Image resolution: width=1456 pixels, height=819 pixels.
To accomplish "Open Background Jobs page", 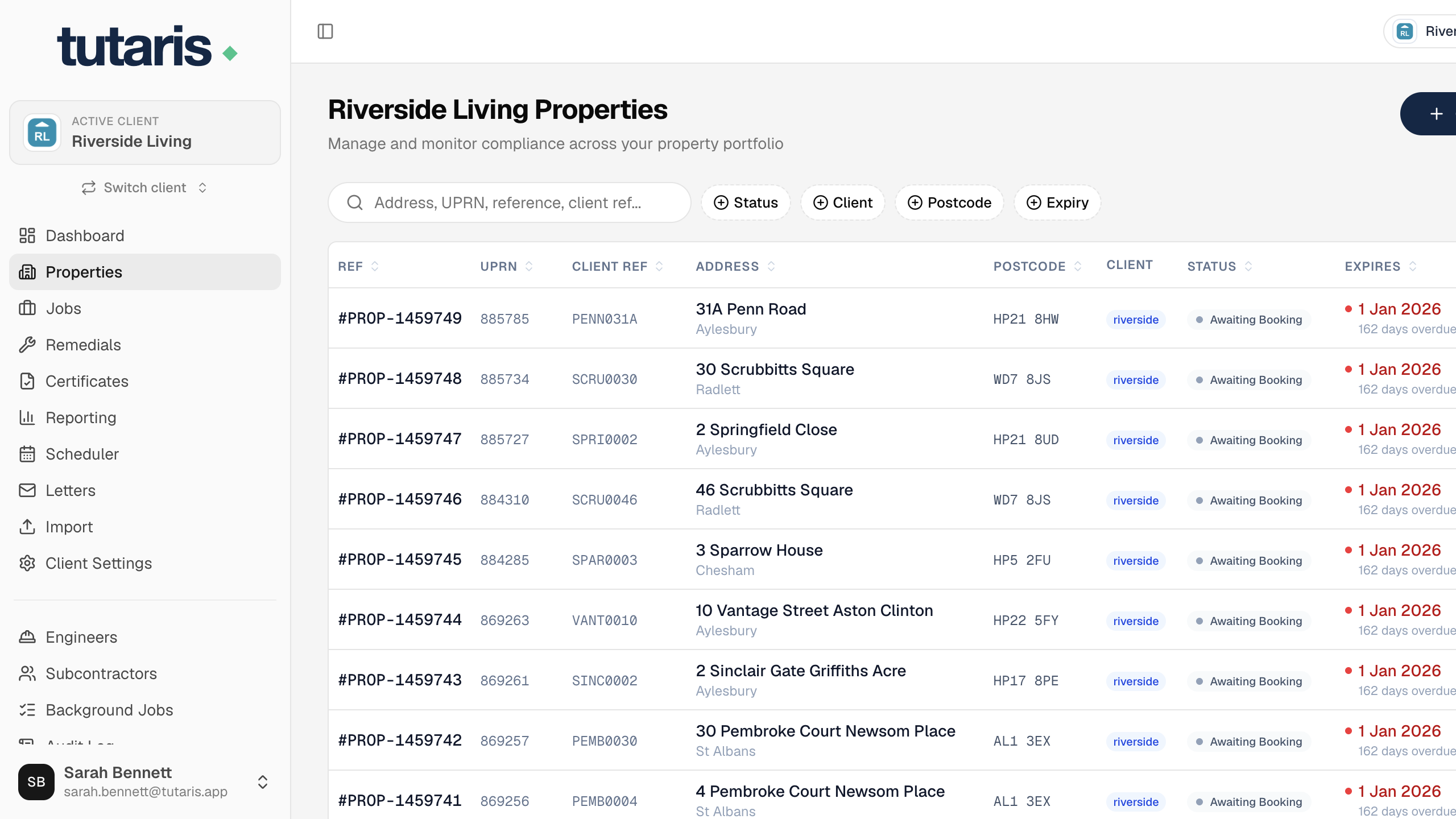I will pyautogui.click(x=145, y=710).
